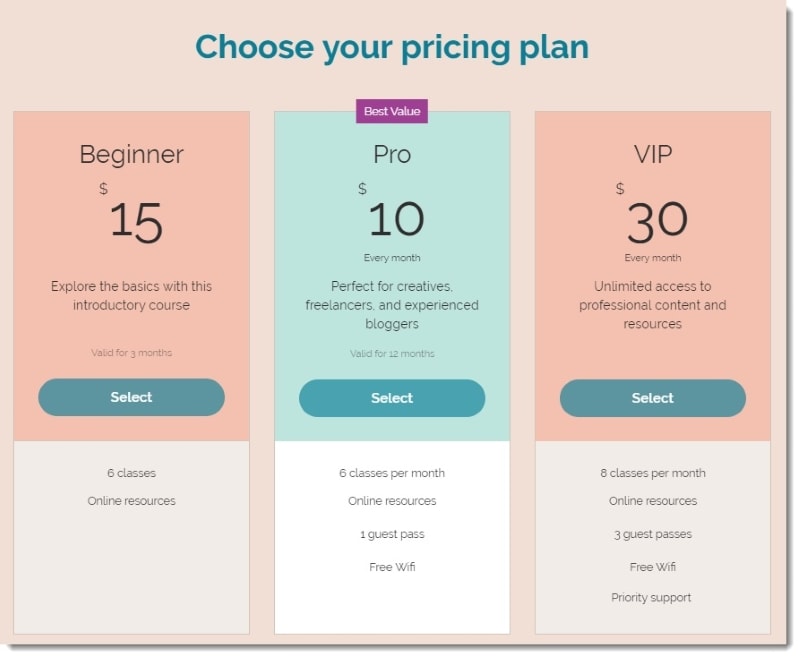Click the Beginner plan title
Screen dimensions: 800x658
click(x=131, y=155)
